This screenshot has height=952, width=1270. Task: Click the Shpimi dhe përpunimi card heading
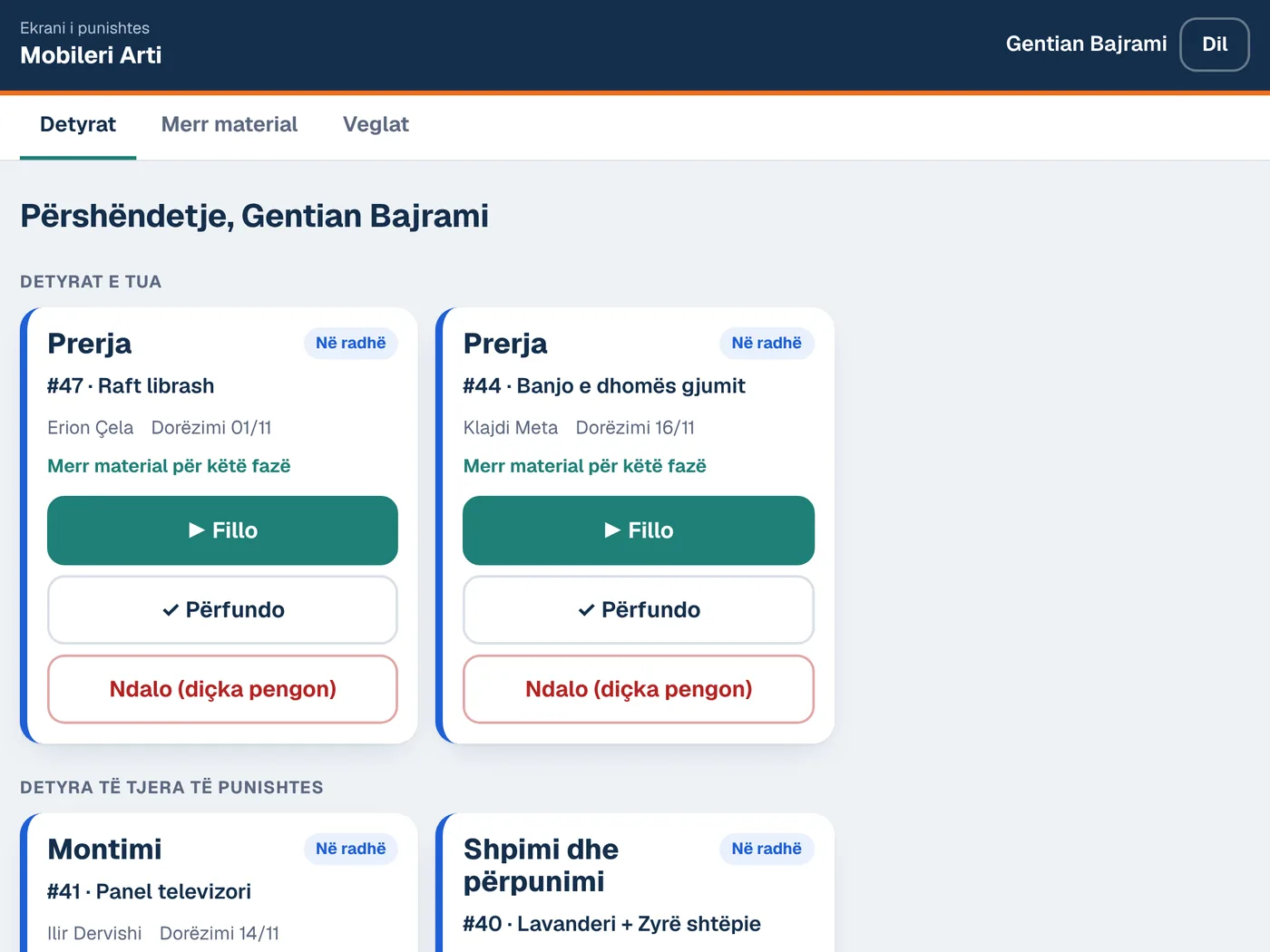click(541, 865)
